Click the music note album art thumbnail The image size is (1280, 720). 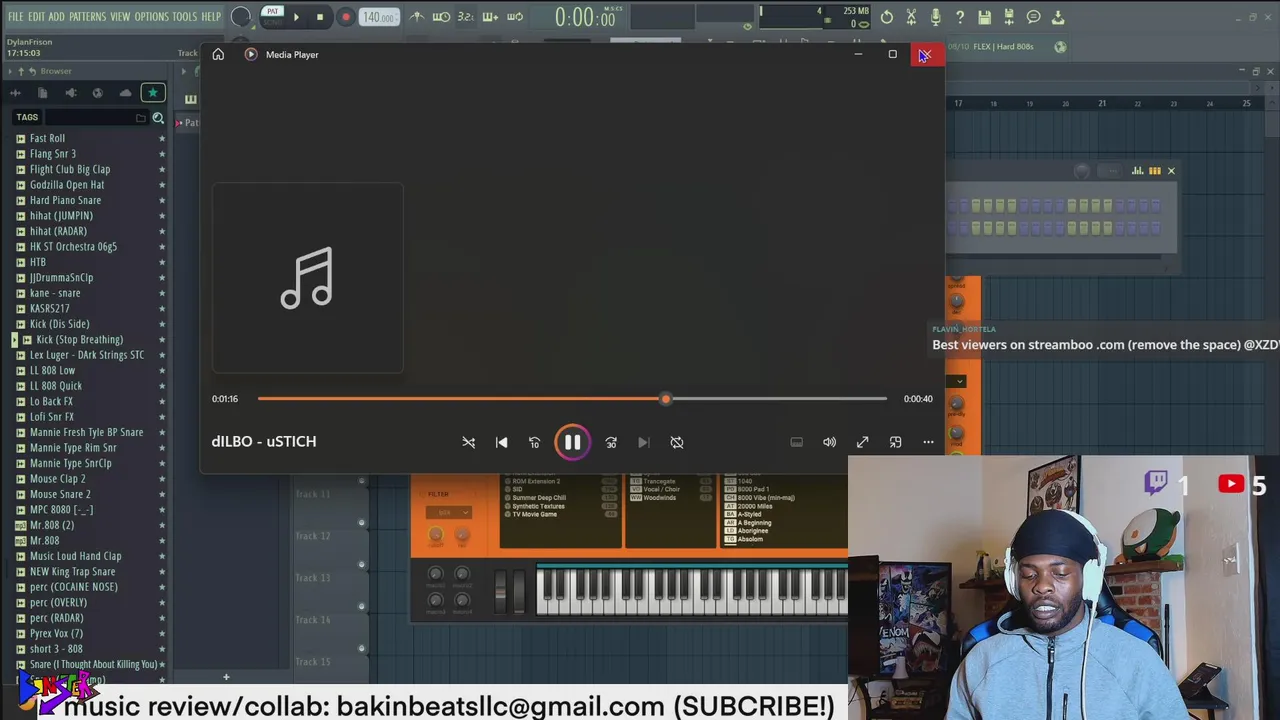pos(308,278)
